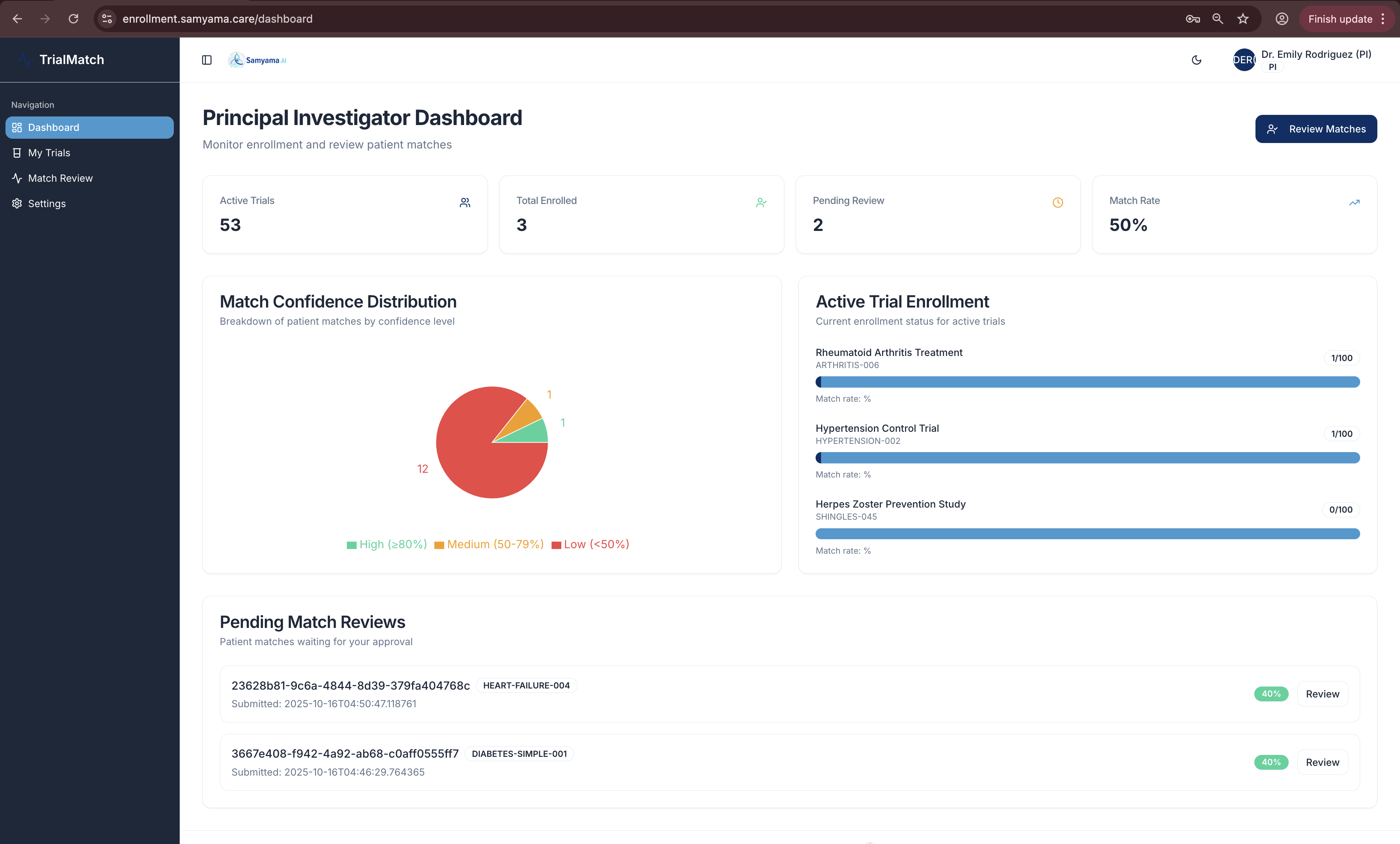Review the DIABETES-SIMPLE-001 pending match
The width and height of the screenshot is (1400, 844).
point(1322,762)
